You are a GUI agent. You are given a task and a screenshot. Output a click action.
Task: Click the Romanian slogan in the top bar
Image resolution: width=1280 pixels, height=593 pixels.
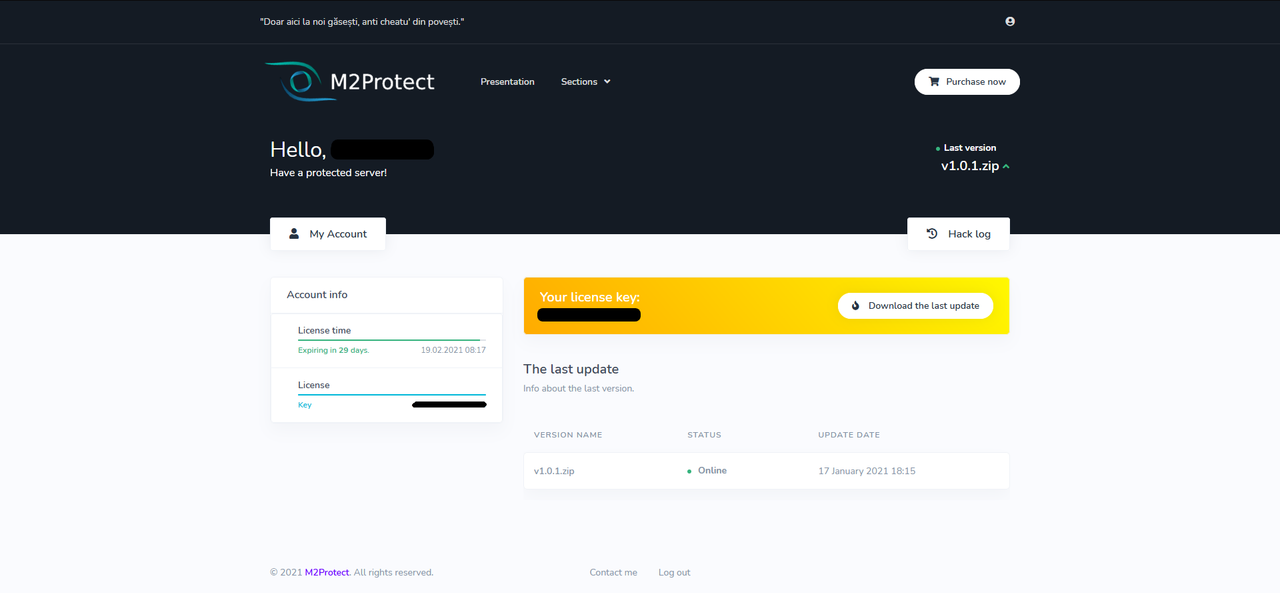click(x=362, y=22)
